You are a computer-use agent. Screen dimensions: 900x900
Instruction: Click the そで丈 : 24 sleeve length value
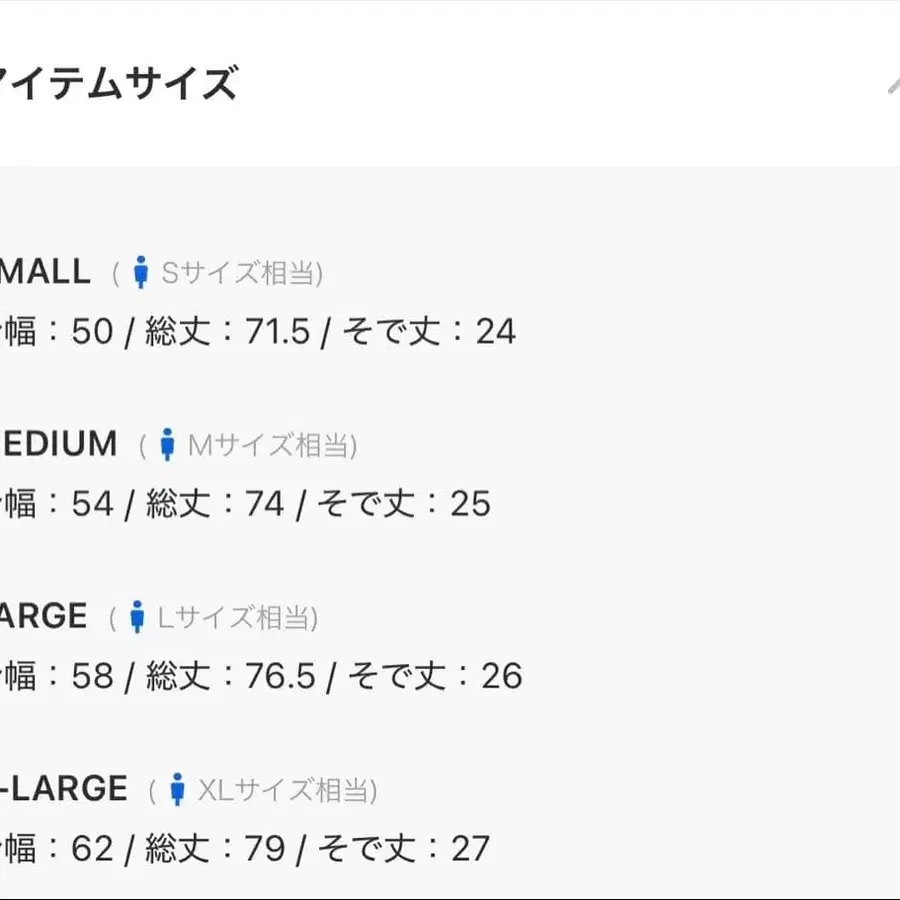click(x=429, y=332)
